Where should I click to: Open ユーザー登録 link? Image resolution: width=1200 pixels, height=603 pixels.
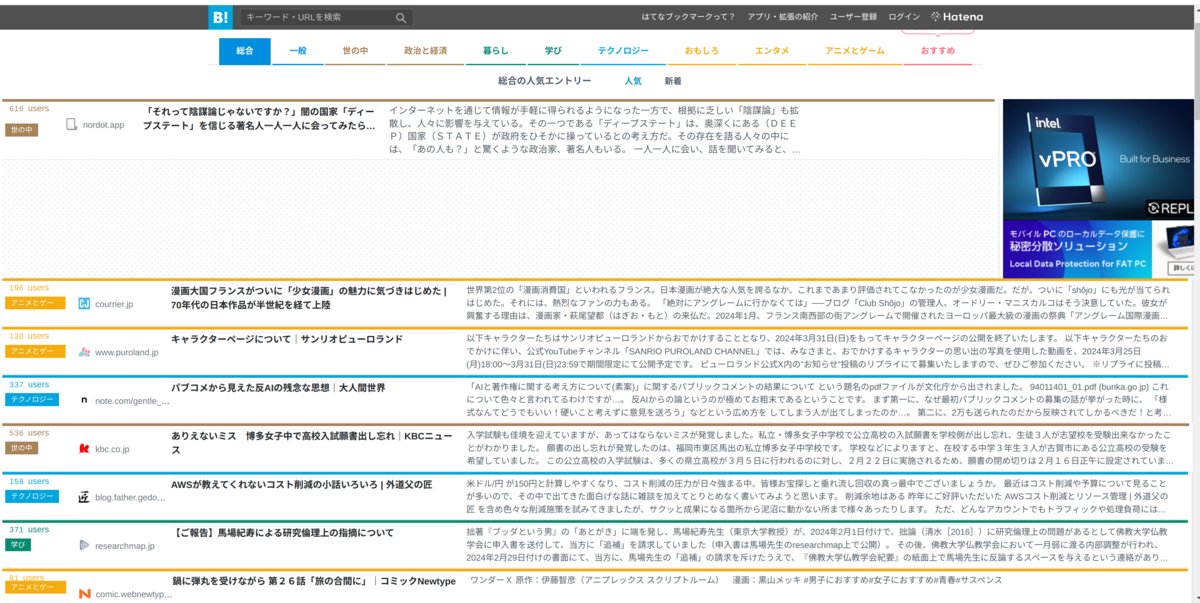pos(853,17)
